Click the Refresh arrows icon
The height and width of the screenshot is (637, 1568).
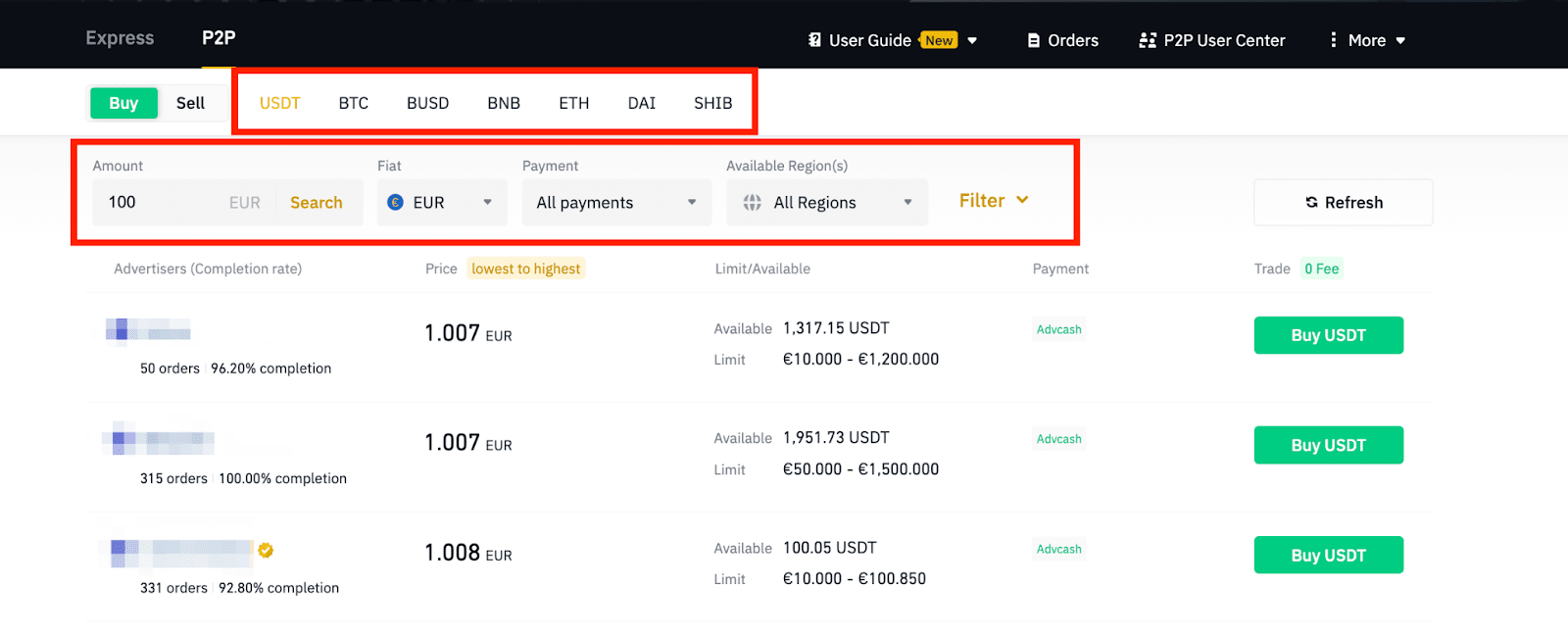point(1311,203)
